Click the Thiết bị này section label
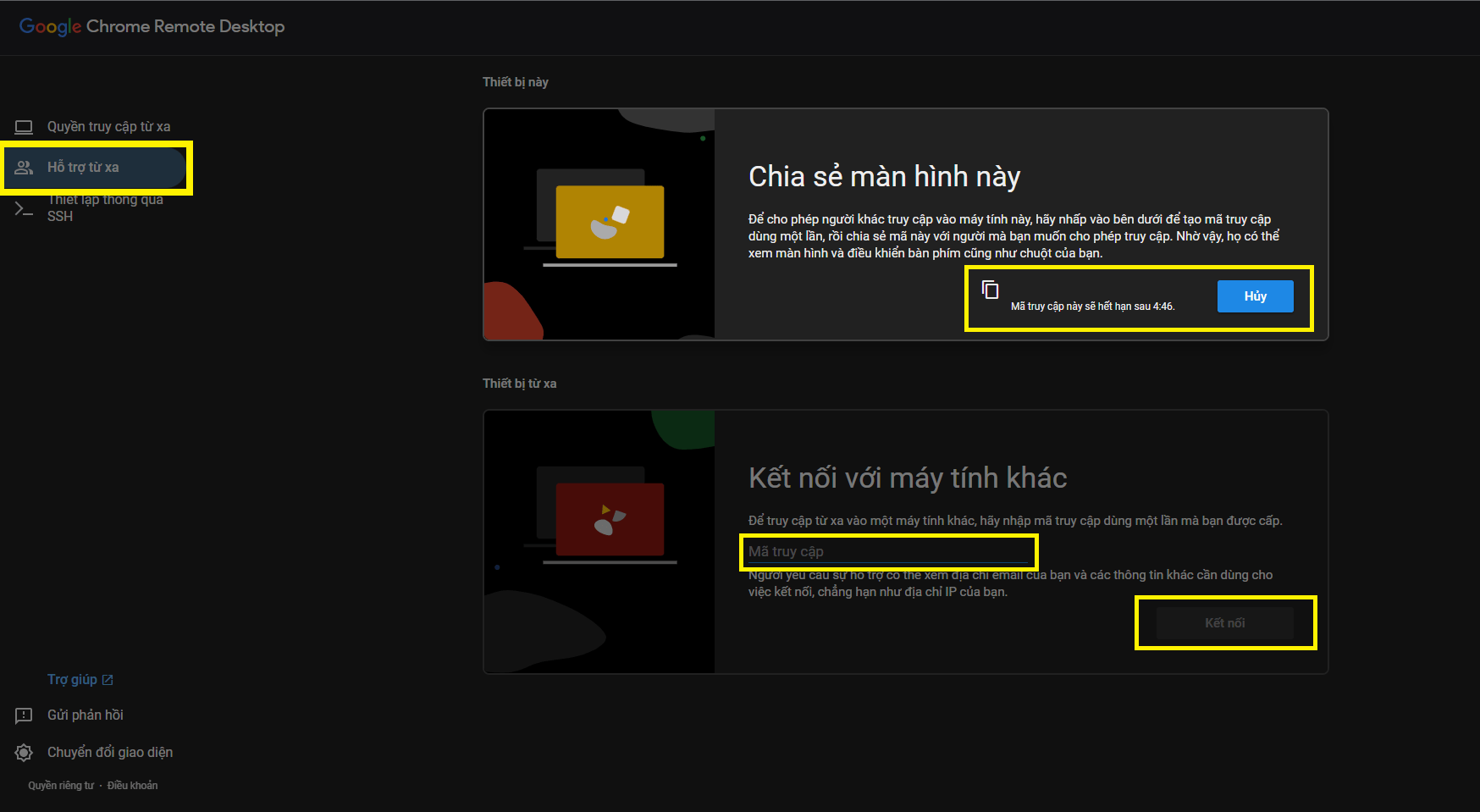 pyautogui.click(x=516, y=82)
